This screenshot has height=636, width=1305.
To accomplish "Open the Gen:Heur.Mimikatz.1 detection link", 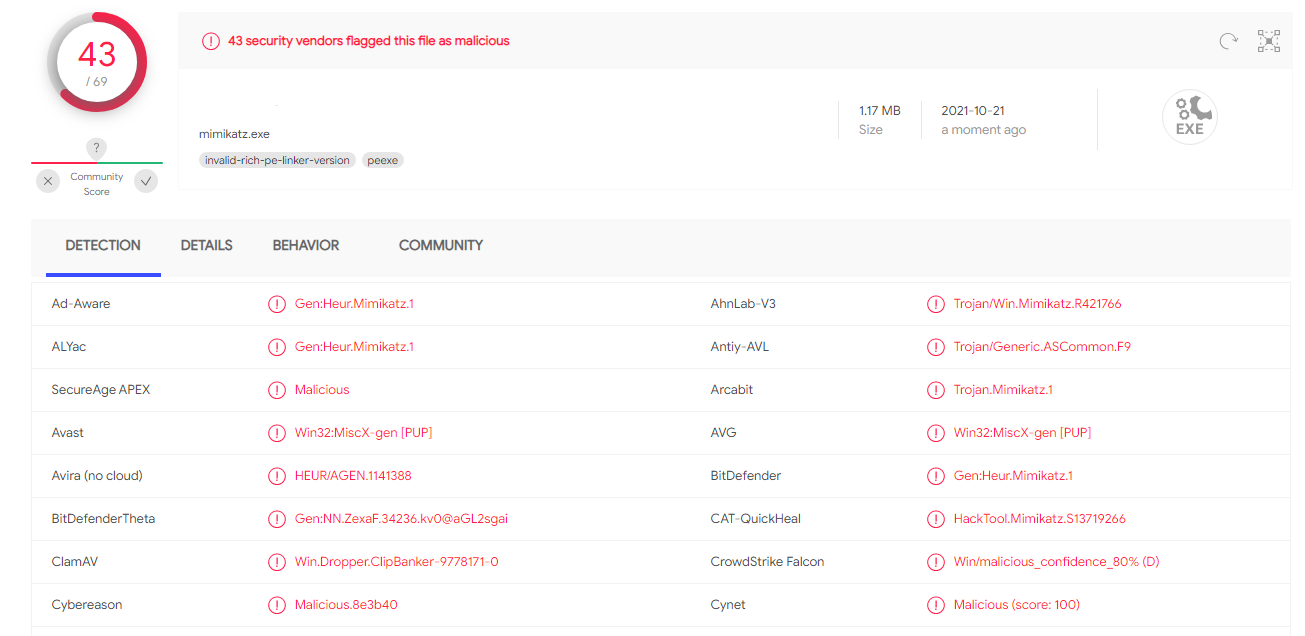I will (x=354, y=303).
